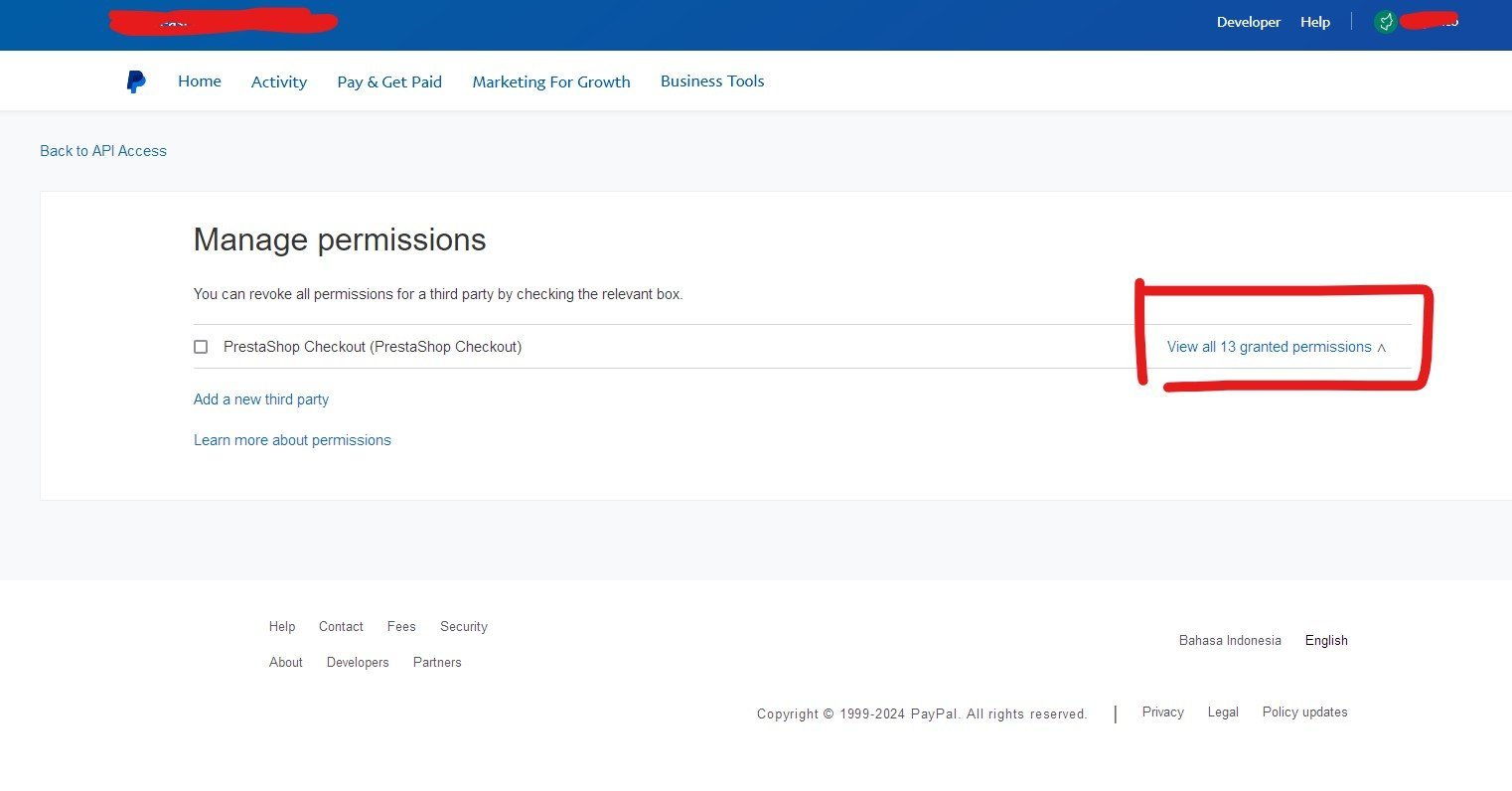Open the green account avatar icon
Viewport: 1512px width, 791px height.
point(1386,22)
